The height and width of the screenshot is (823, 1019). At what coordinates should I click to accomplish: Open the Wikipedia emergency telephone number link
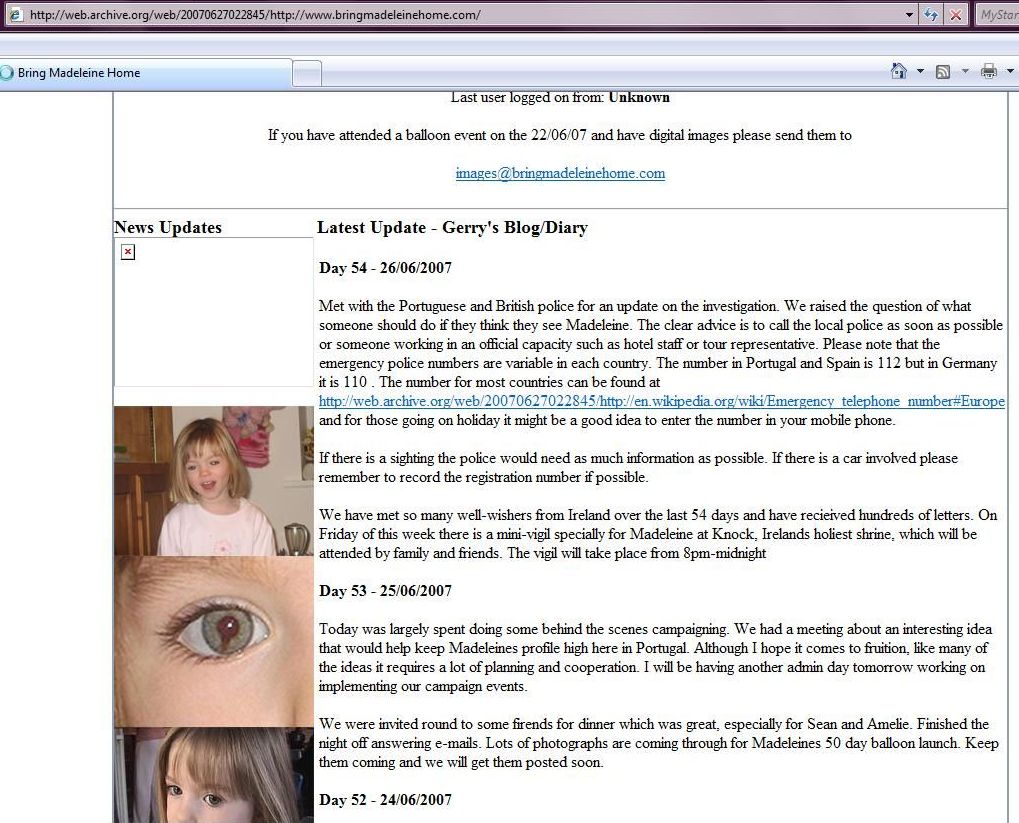(661, 401)
